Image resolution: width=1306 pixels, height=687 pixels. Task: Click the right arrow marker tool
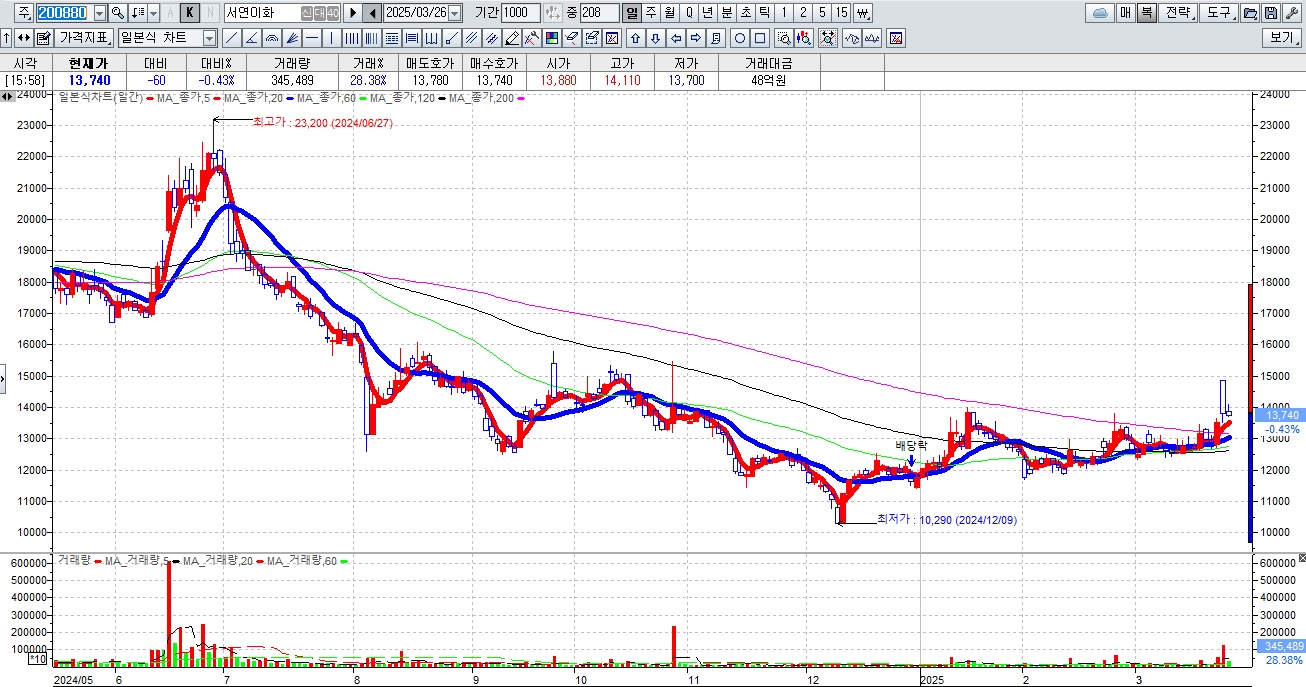pos(695,38)
